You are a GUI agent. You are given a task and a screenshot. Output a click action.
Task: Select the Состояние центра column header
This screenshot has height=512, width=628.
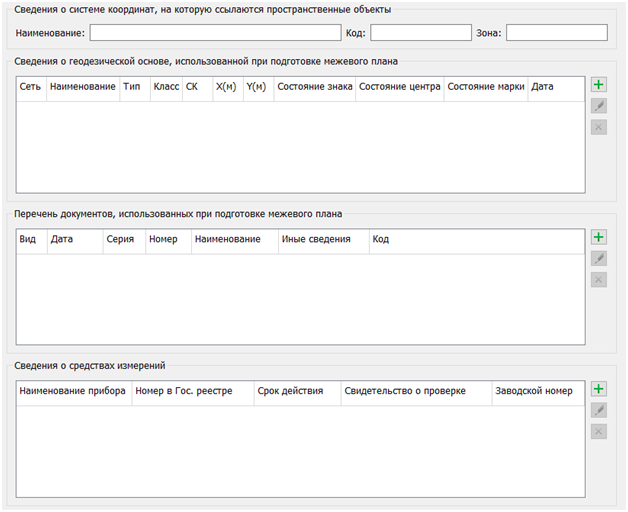point(399,88)
